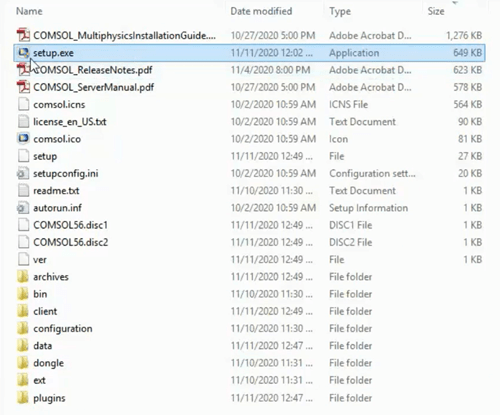
Task: Click the Configuration sett... type cell
Action: pyautogui.click(x=372, y=174)
